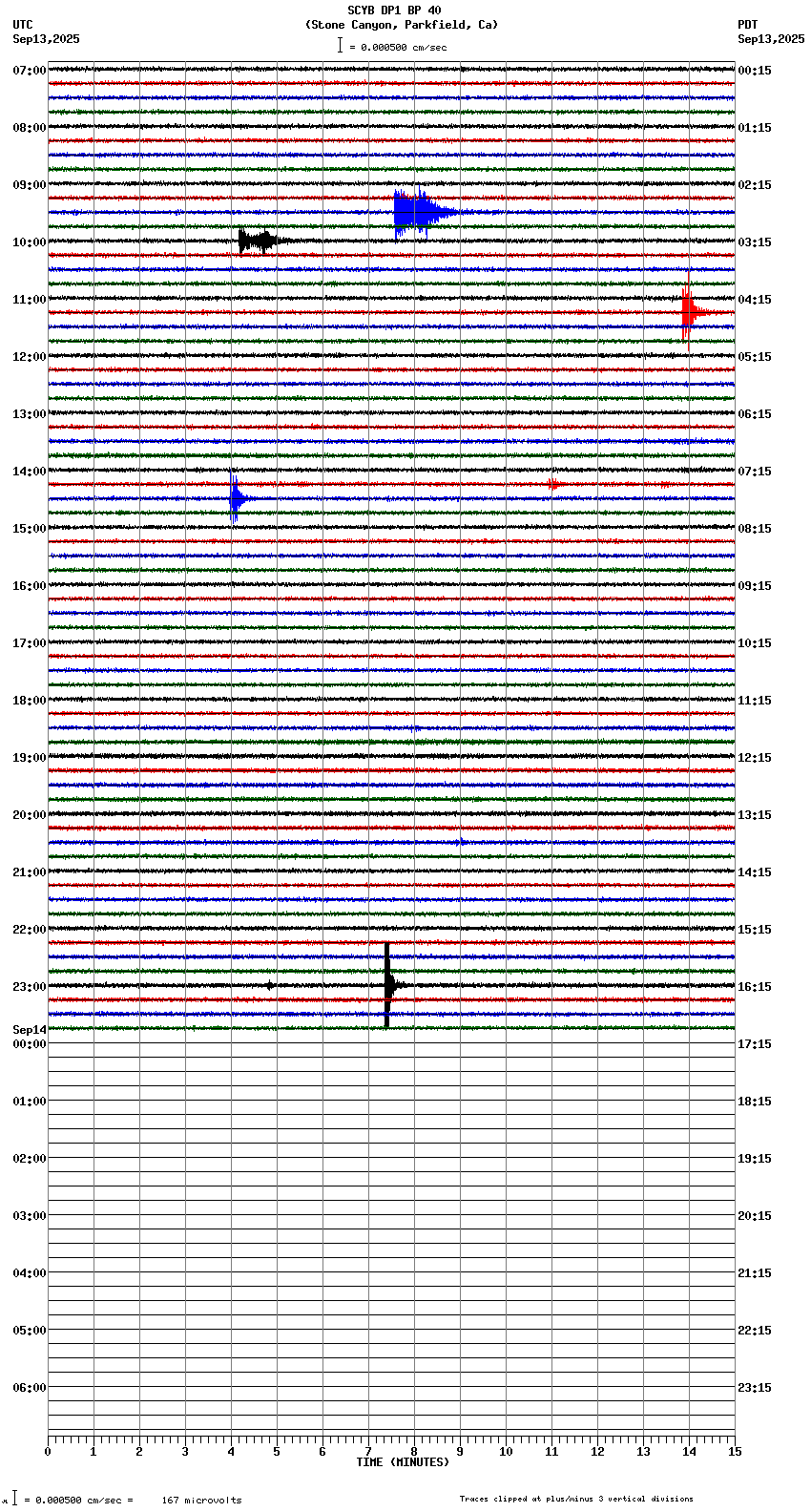Click the UTC label at top left
811x1512 pixels.
23,25
